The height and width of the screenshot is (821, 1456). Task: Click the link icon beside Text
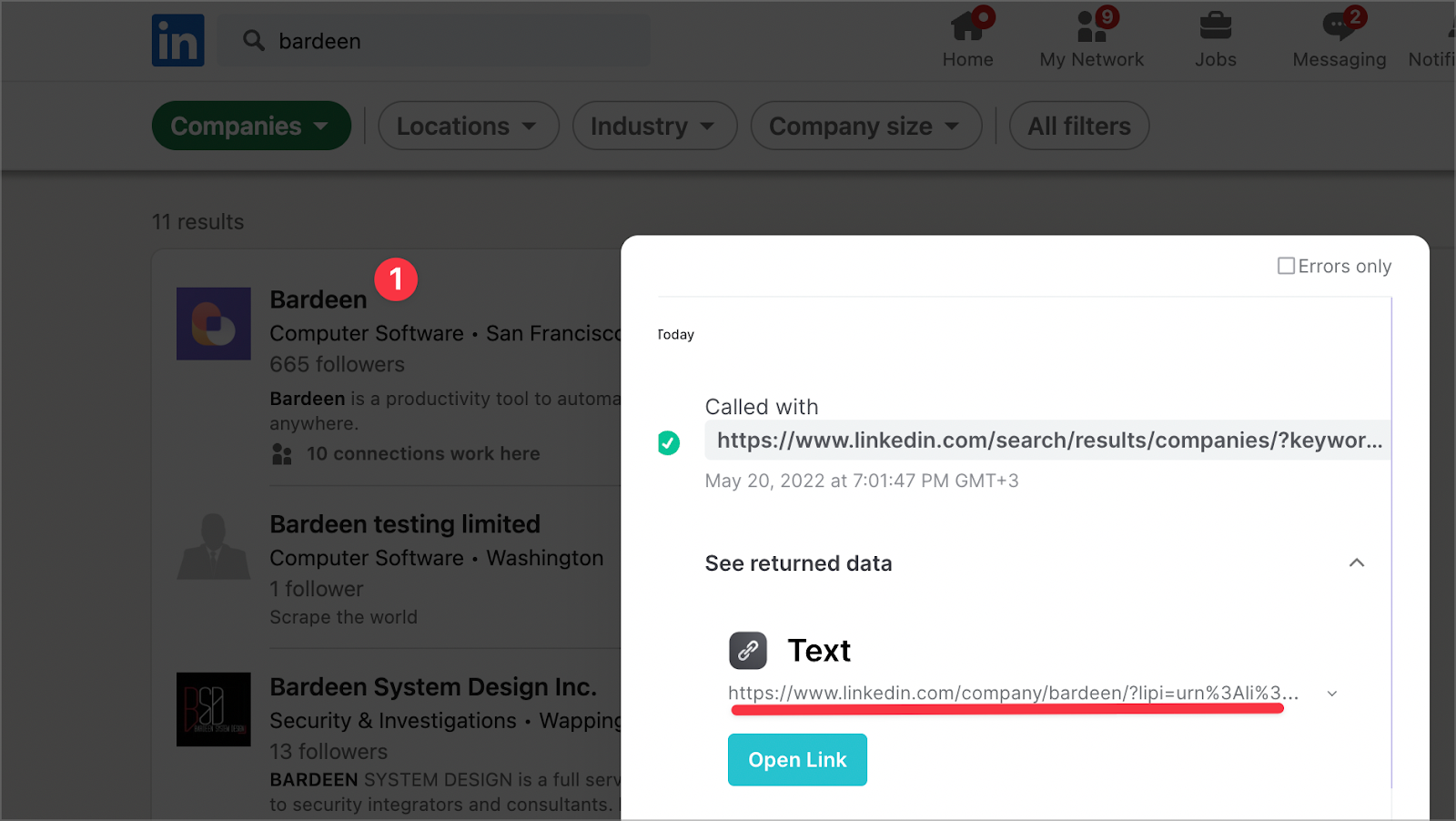point(748,651)
